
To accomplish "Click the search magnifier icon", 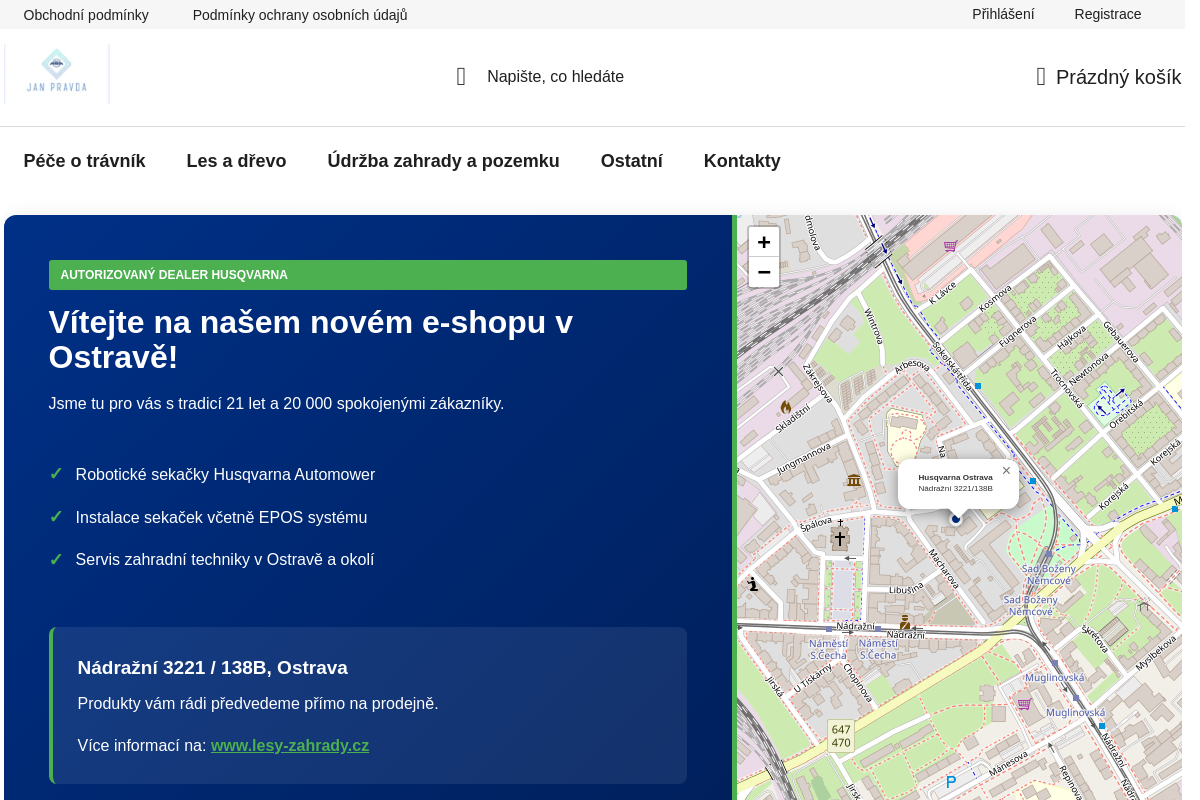I will click(461, 77).
